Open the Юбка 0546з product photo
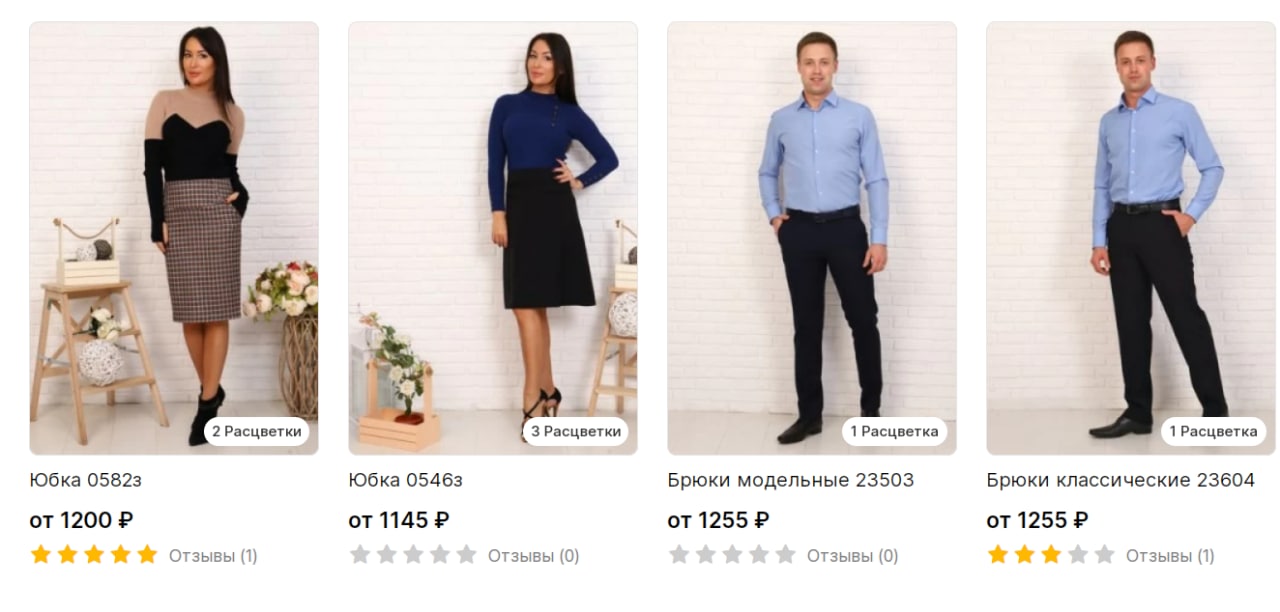Viewport: 1280px width, 612px height. (493, 239)
